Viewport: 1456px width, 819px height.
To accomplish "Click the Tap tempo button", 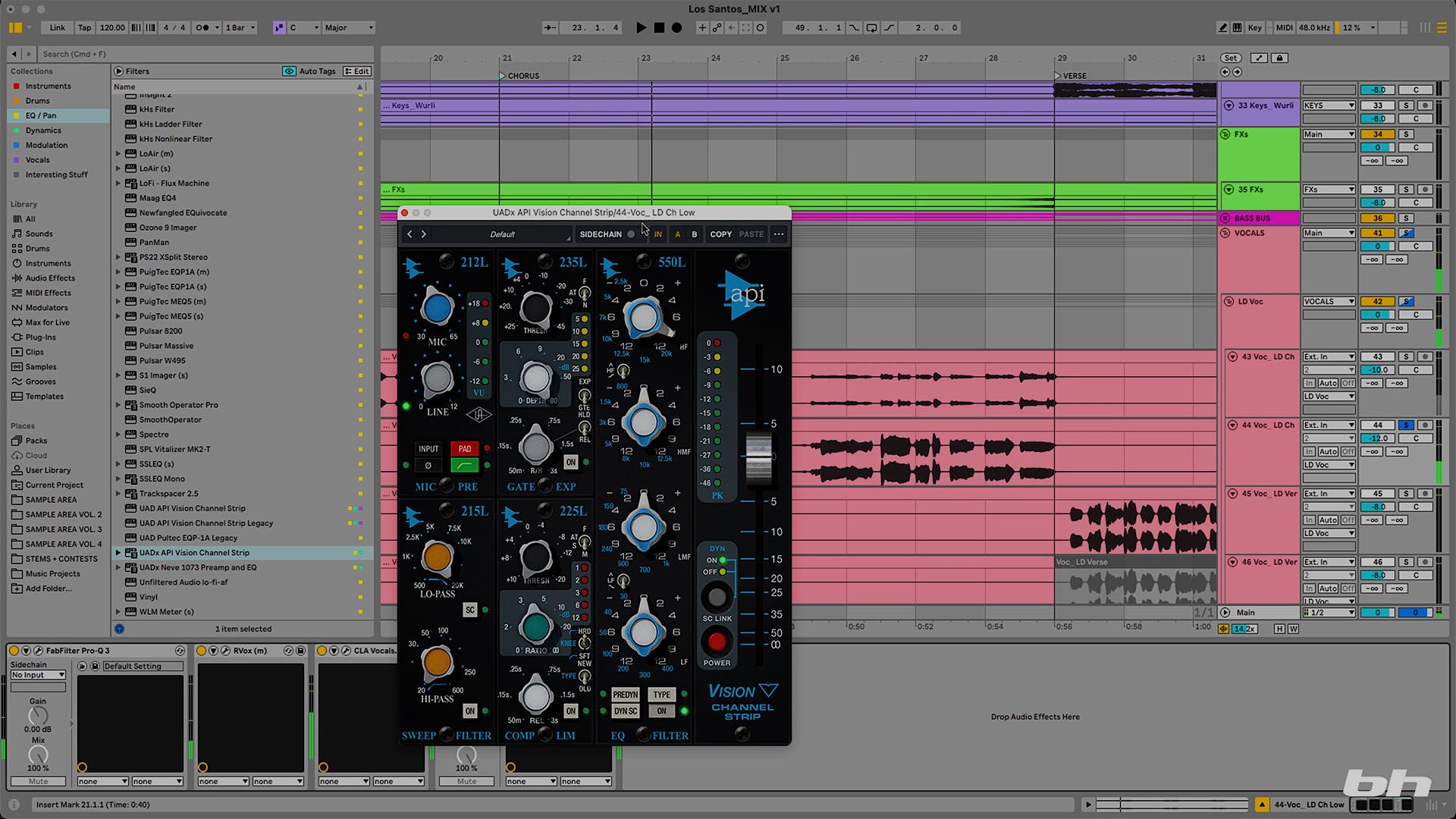I will (x=84, y=28).
